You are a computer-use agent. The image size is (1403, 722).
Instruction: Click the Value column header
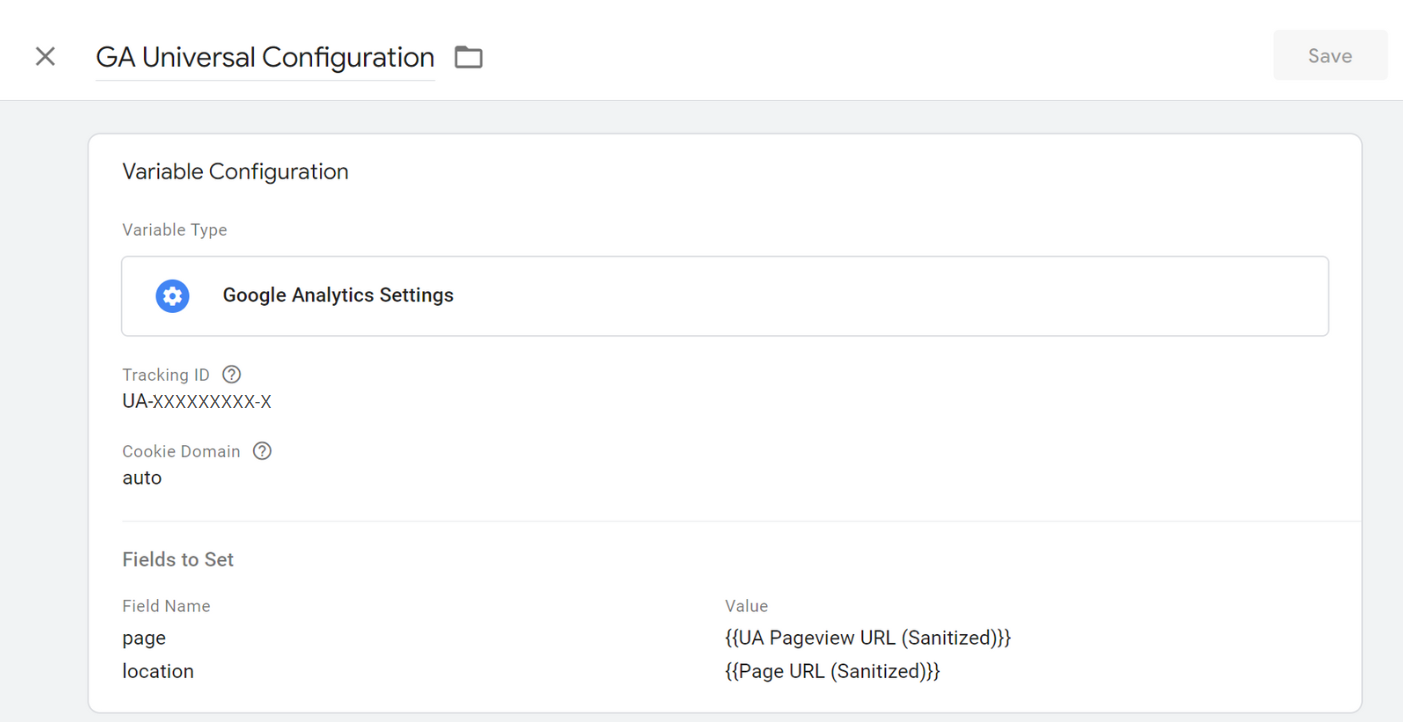point(746,606)
